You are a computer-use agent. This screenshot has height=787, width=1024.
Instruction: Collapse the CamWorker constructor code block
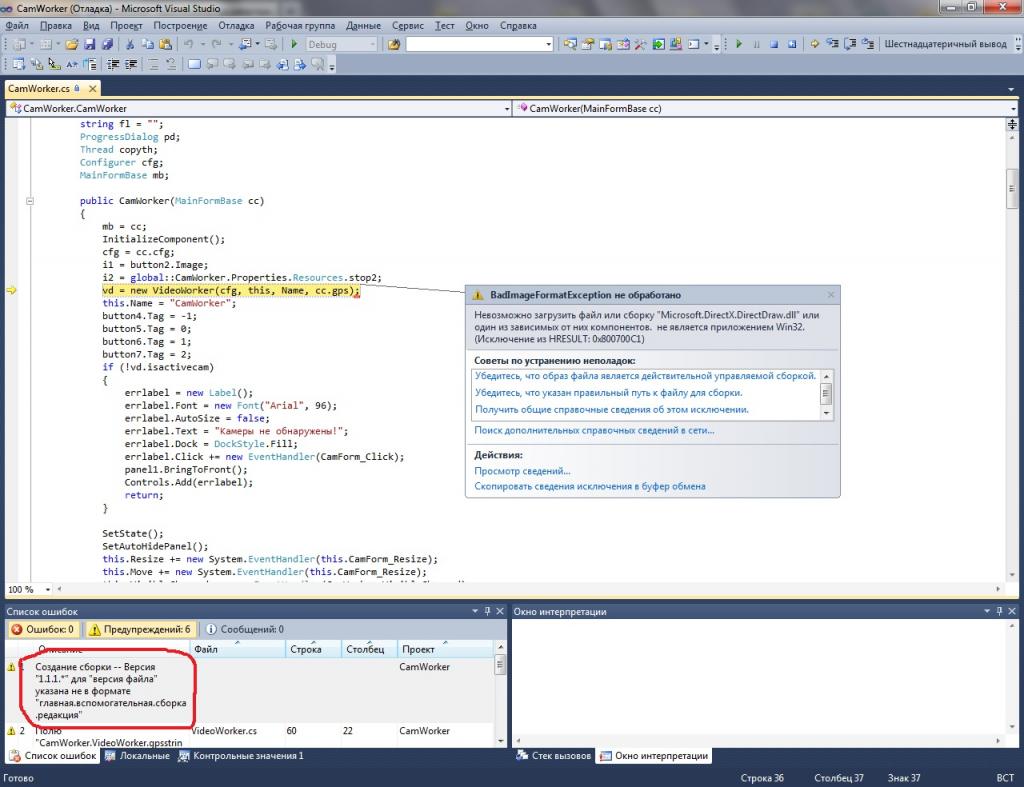point(31,201)
